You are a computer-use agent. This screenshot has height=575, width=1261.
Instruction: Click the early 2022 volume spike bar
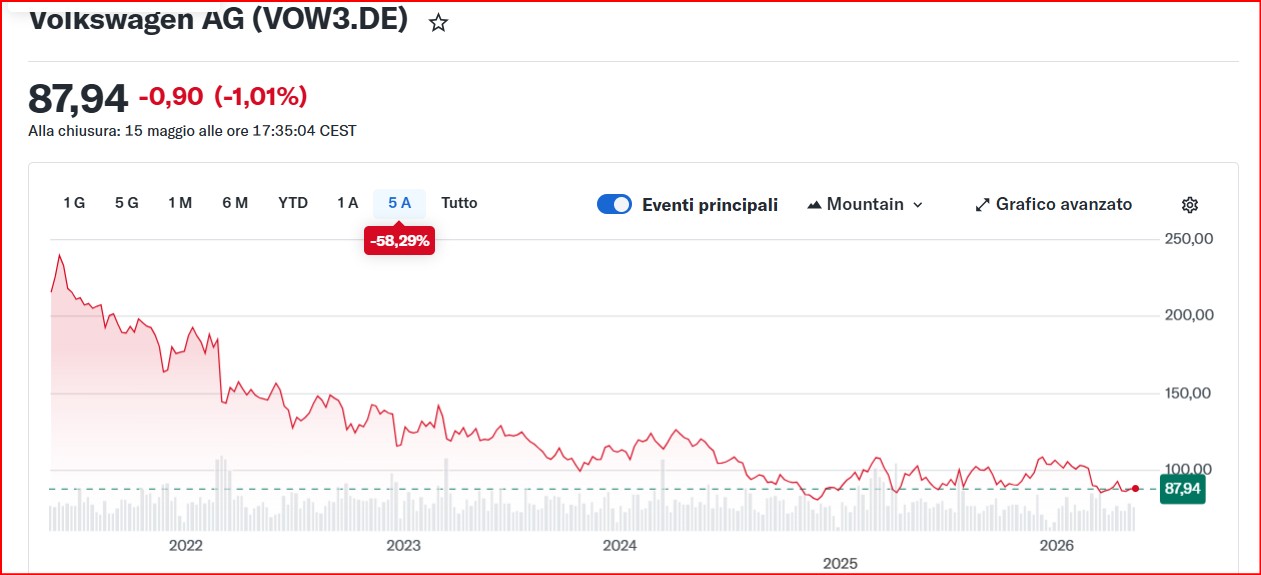pyautogui.click(x=219, y=494)
